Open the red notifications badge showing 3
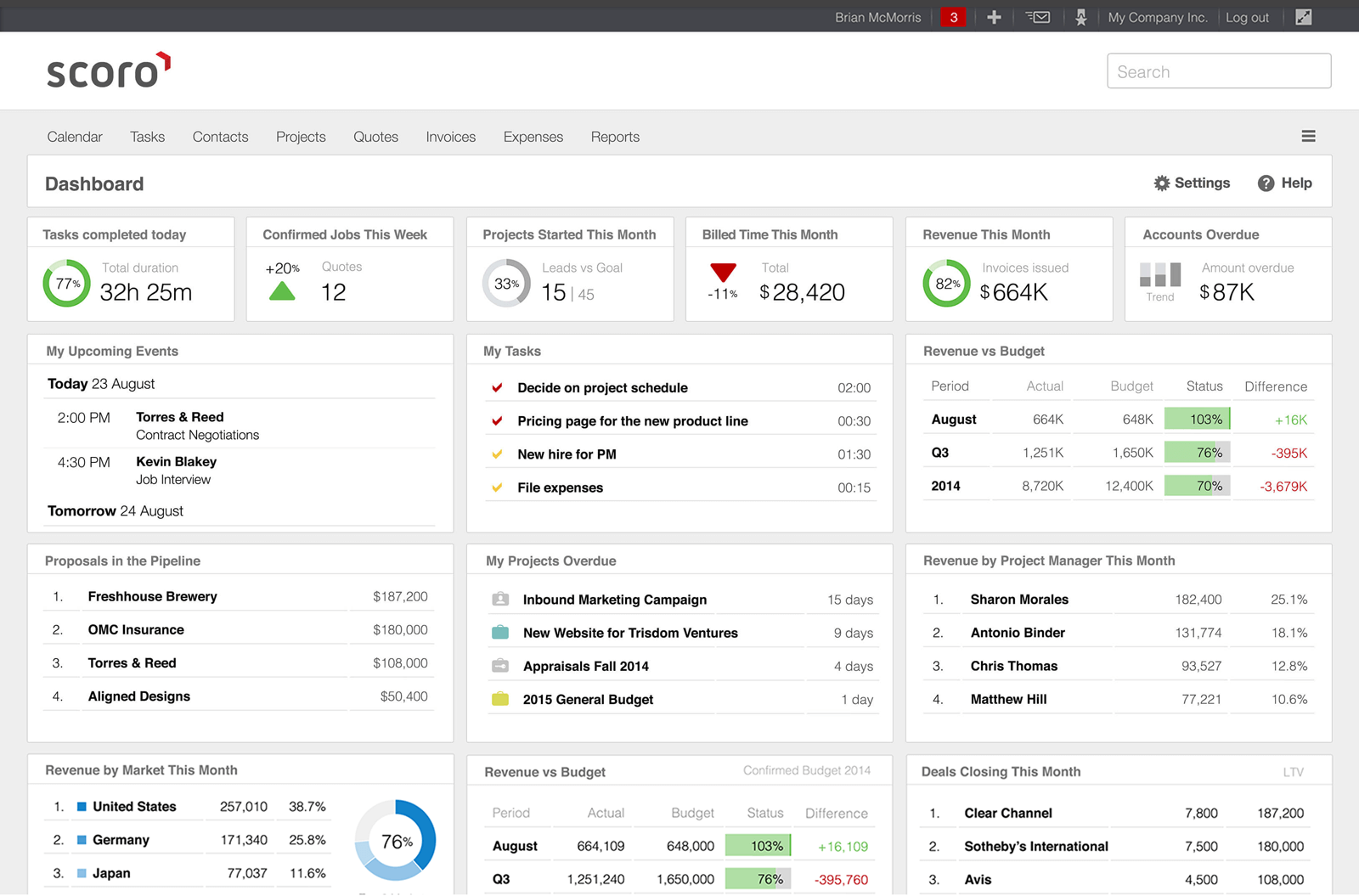Image resolution: width=1359 pixels, height=896 pixels. click(953, 17)
